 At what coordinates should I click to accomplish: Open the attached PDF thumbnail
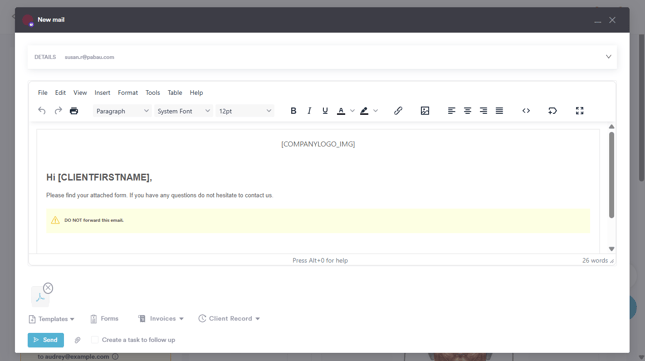[40, 297]
